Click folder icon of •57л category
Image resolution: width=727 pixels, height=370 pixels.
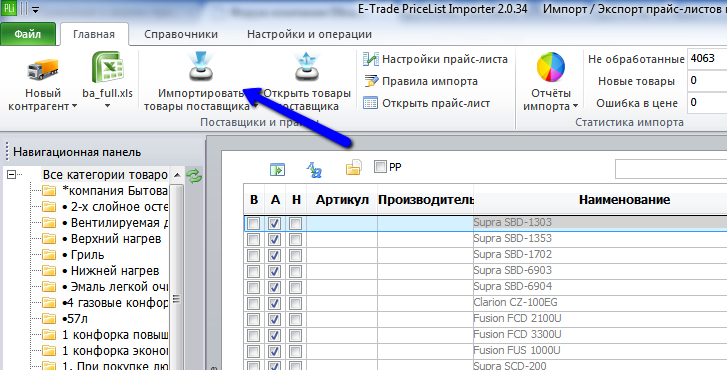[x=49, y=319]
